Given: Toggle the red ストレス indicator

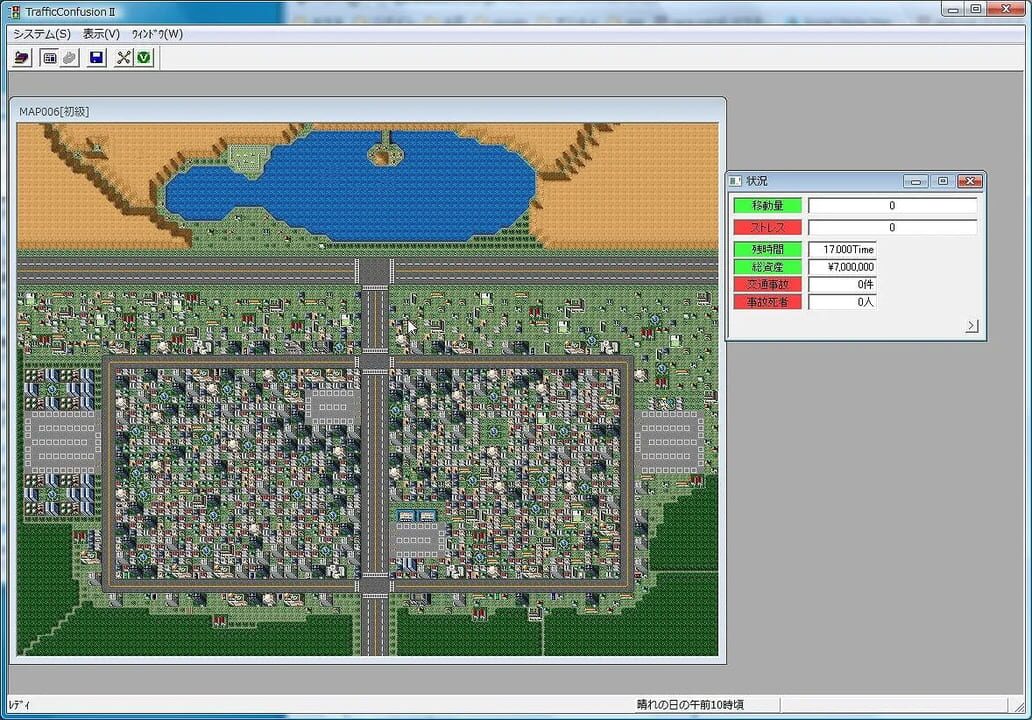Looking at the screenshot, I should pos(767,226).
